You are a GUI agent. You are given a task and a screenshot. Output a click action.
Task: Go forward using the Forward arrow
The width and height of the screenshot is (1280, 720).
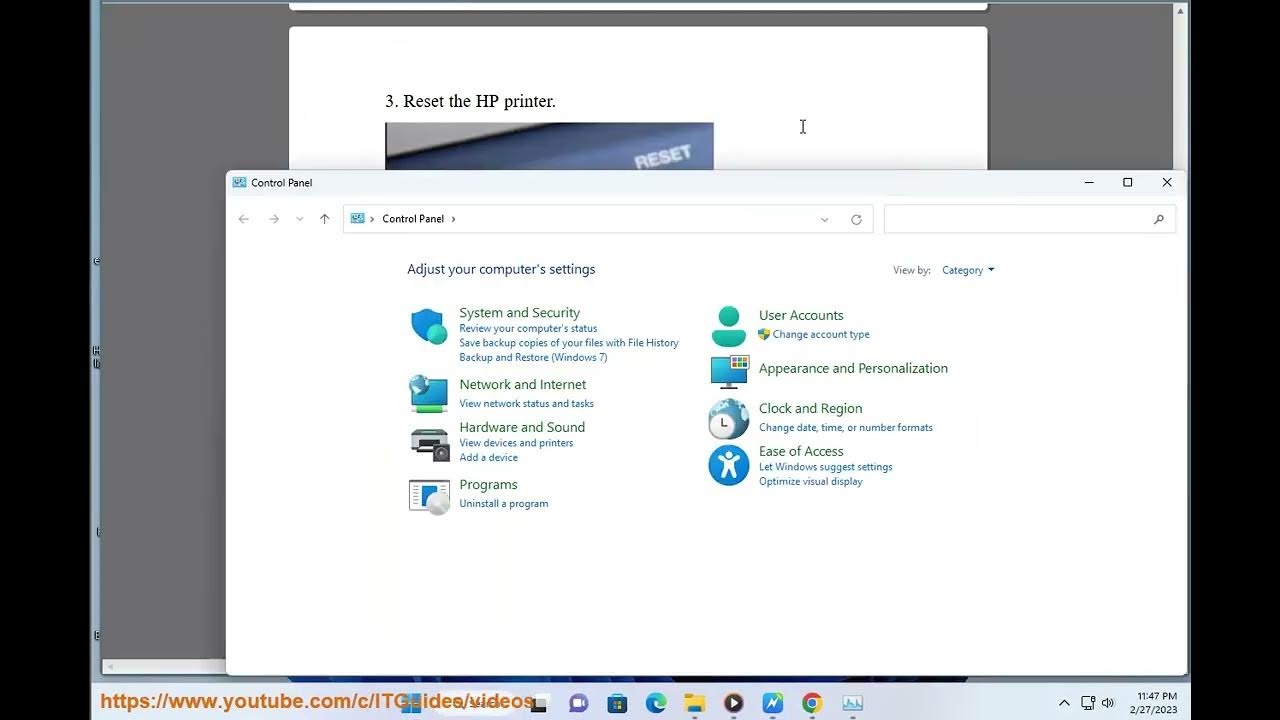274,219
